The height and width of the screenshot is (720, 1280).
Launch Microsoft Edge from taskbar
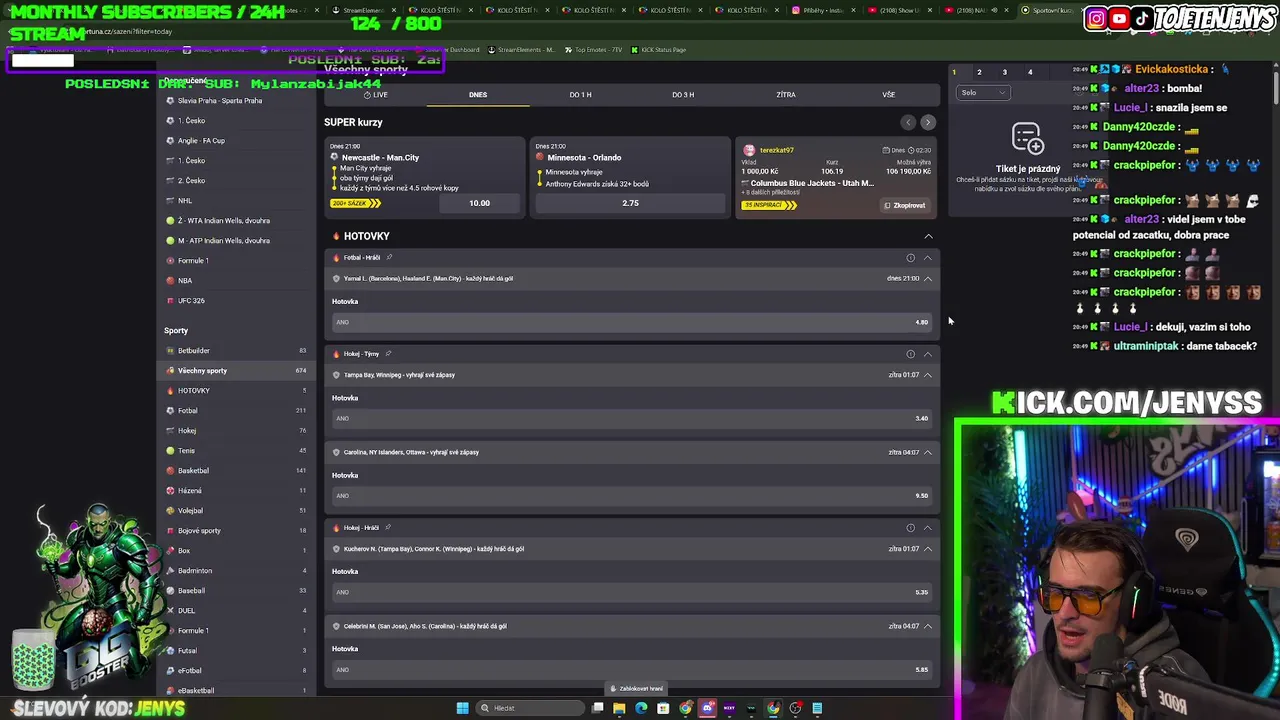[641, 708]
